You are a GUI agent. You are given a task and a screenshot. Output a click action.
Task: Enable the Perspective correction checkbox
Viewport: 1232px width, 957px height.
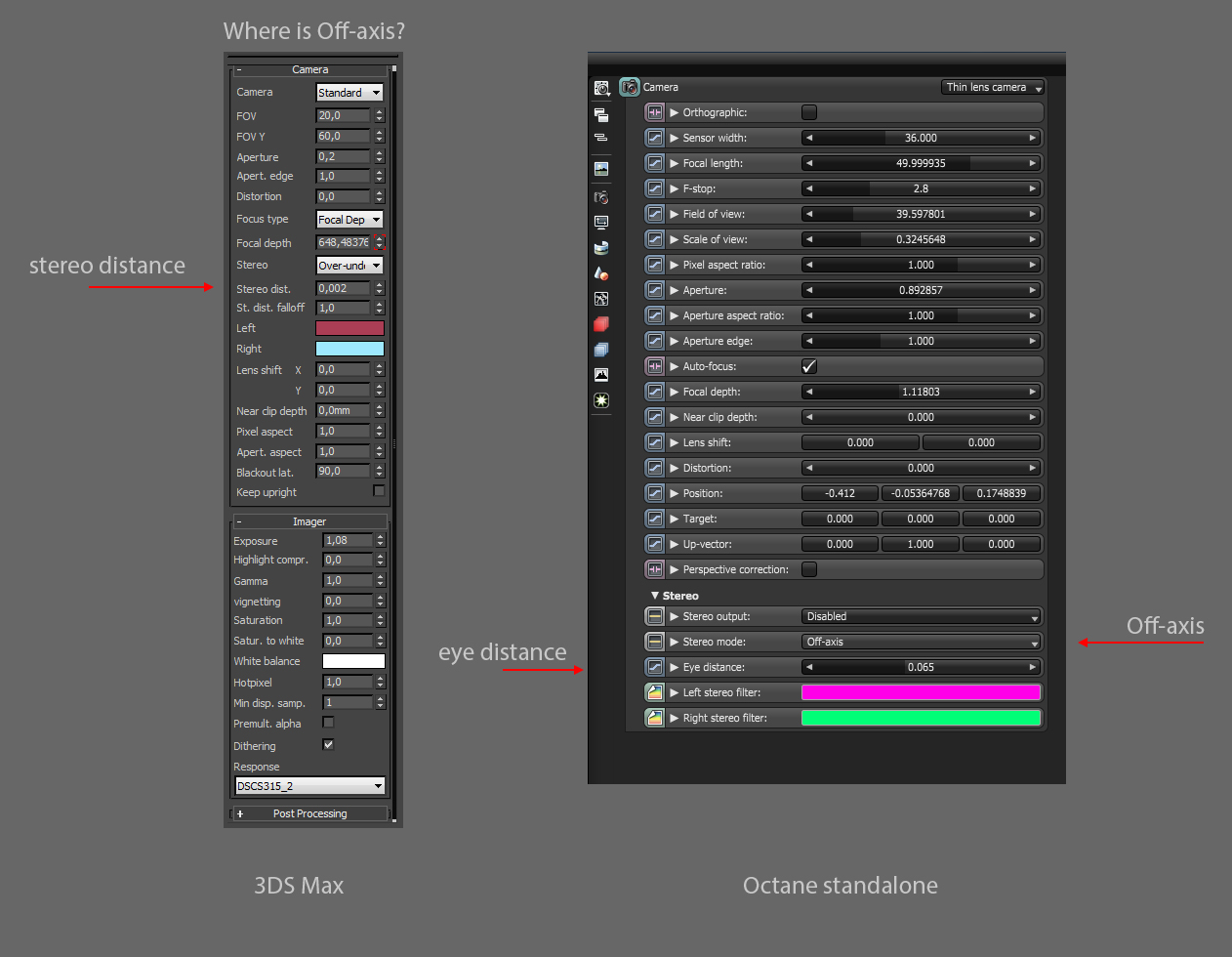(x=809, y=569)
